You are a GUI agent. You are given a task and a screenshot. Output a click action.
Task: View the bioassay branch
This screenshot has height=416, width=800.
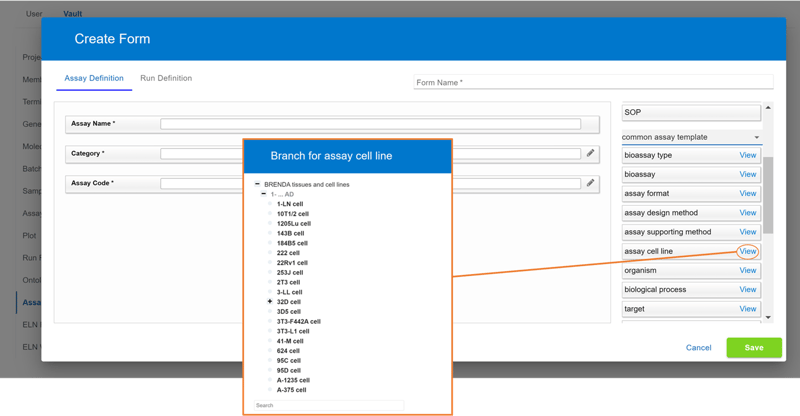(747, 175)
